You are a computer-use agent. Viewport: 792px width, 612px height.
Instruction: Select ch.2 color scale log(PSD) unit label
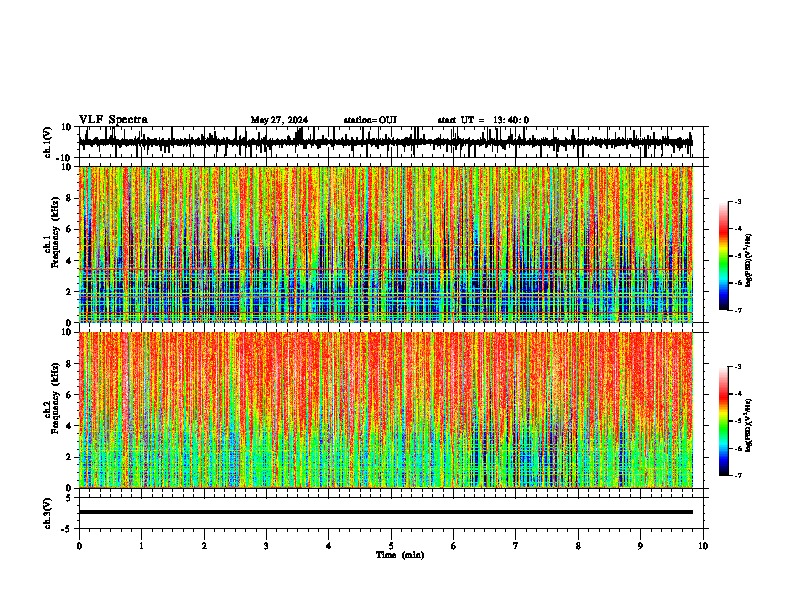coord(749,426)
